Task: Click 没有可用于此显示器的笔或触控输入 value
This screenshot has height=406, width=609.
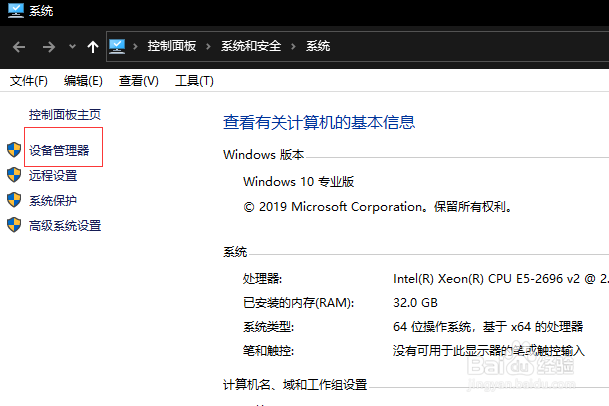Action: tap(489, 351)
